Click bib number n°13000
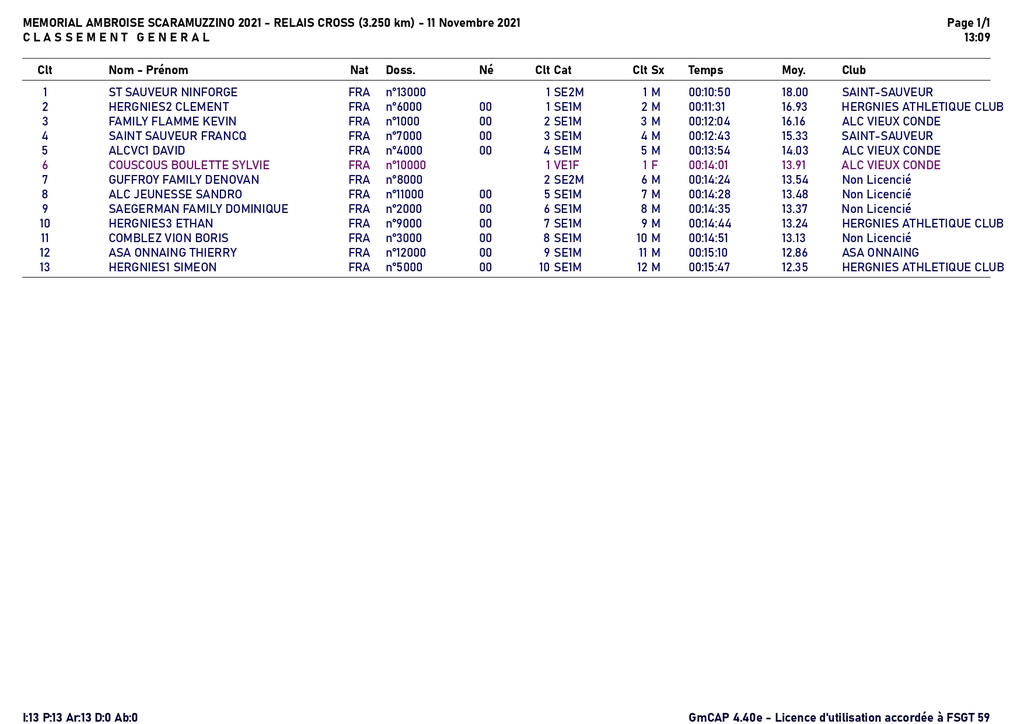Image resolution: width=1024 pixels, height=724 pixels. point(406,92)
